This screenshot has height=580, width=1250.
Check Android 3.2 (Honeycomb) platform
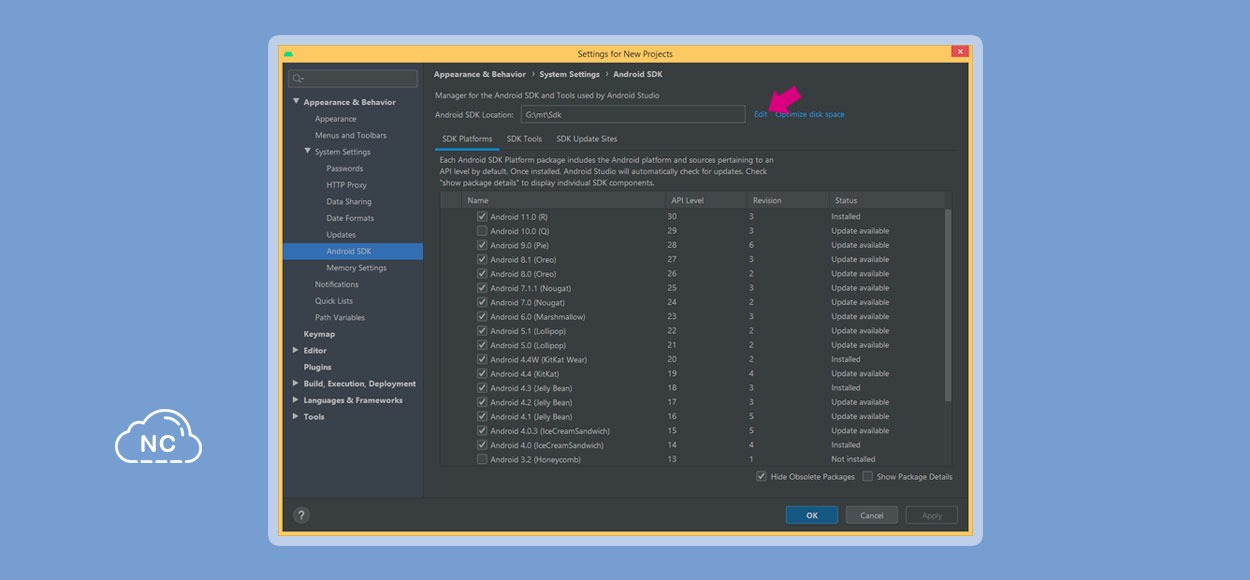coord(482,460)
